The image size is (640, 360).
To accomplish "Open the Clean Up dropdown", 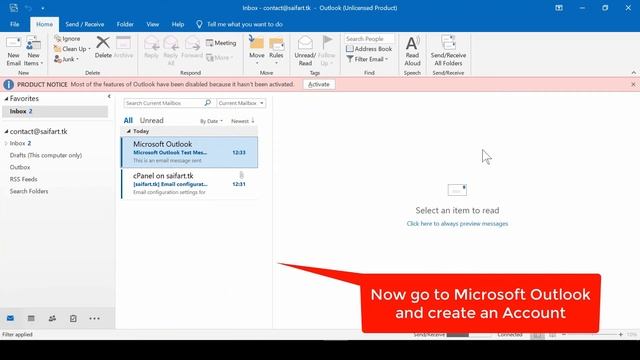I will coord(72,49).
